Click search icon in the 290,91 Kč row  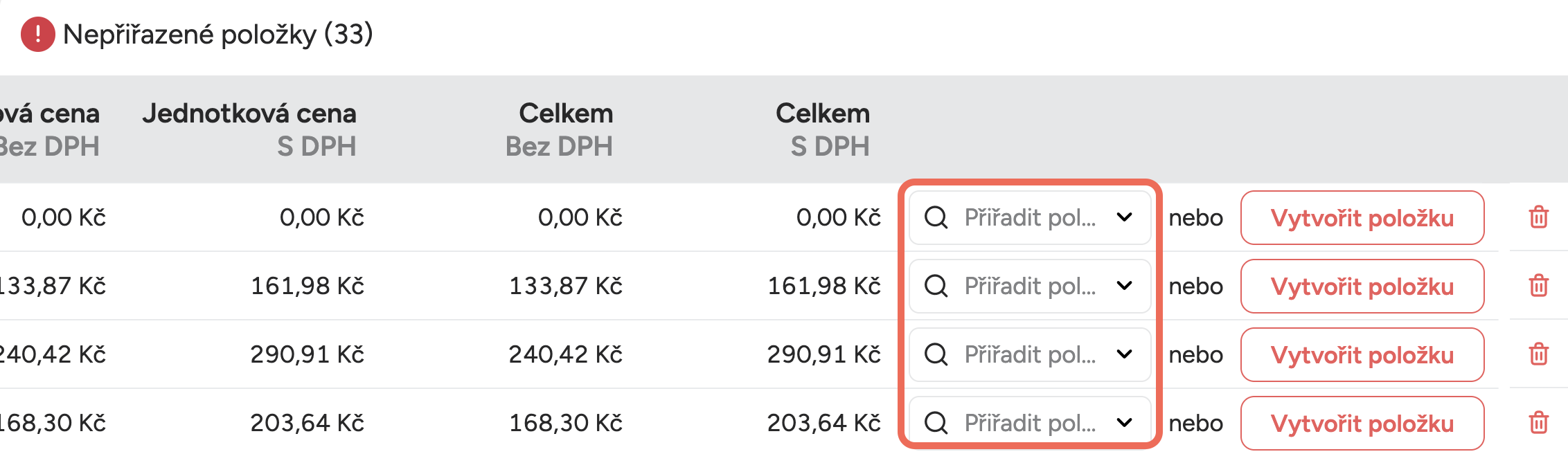coord(936,354)
